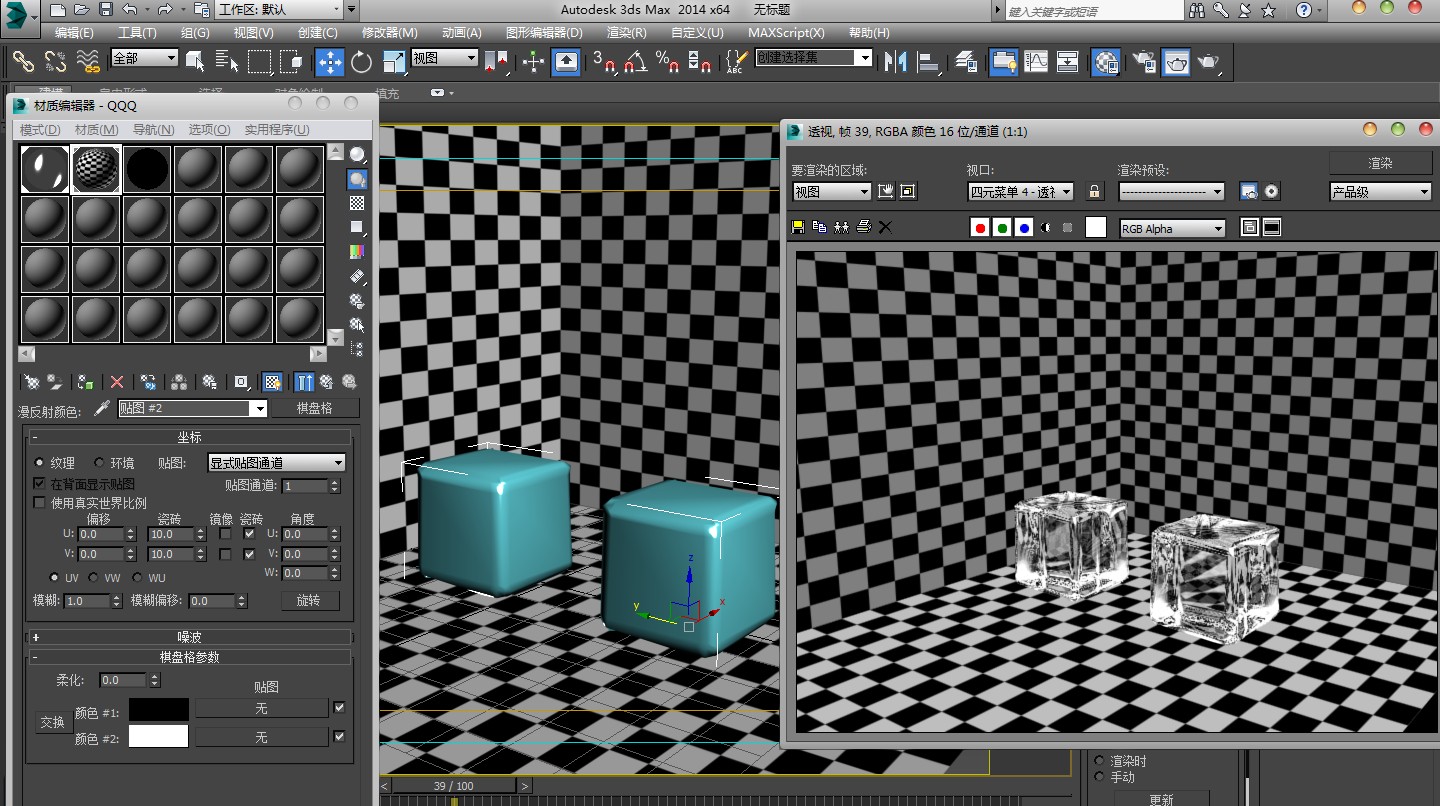The height and width of the screenshot is (806, 1440).
Task: Enable U mirror checkbox
Action: (x=225, y=534)
